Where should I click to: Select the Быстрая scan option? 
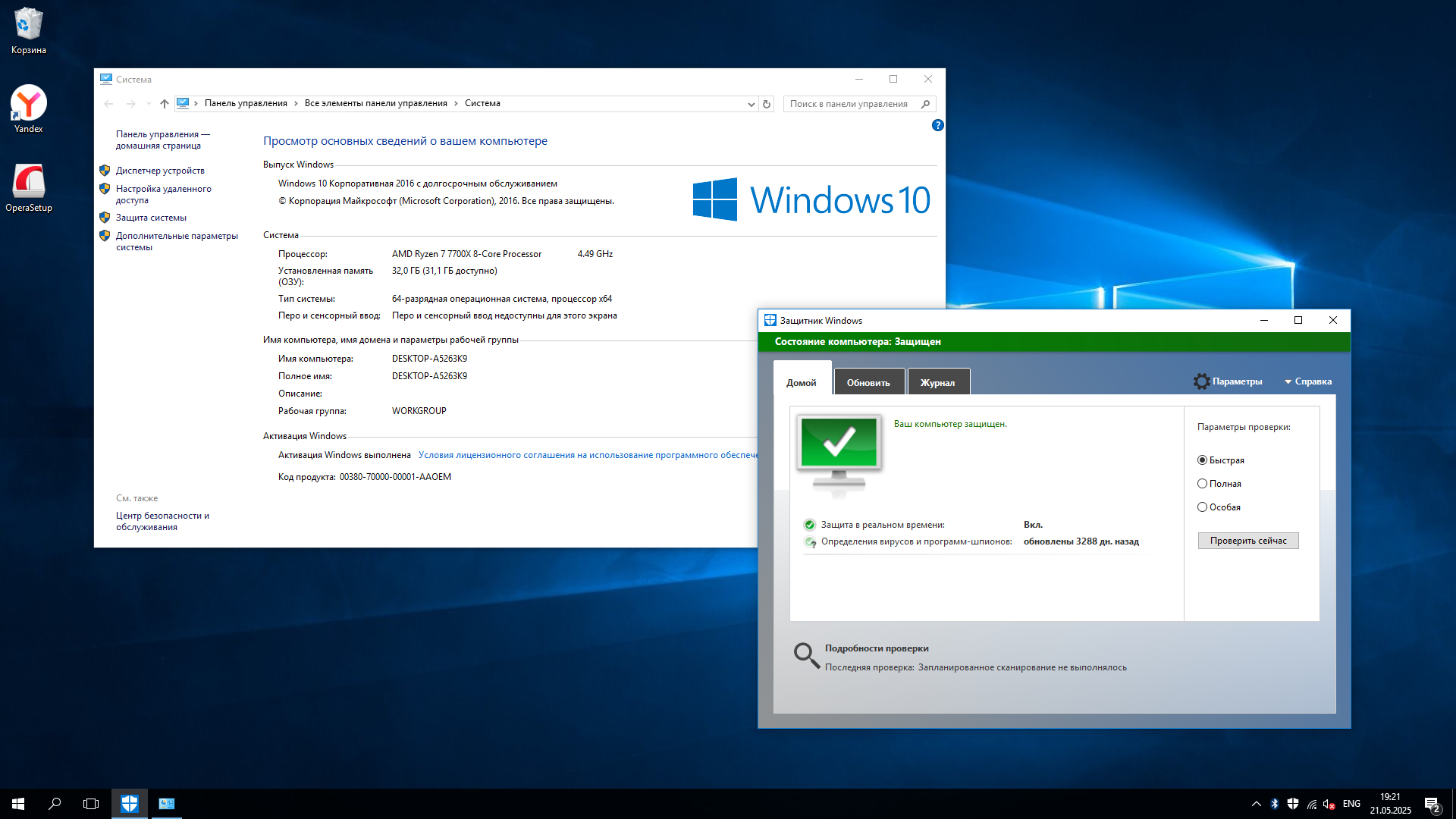(1202, 460)
